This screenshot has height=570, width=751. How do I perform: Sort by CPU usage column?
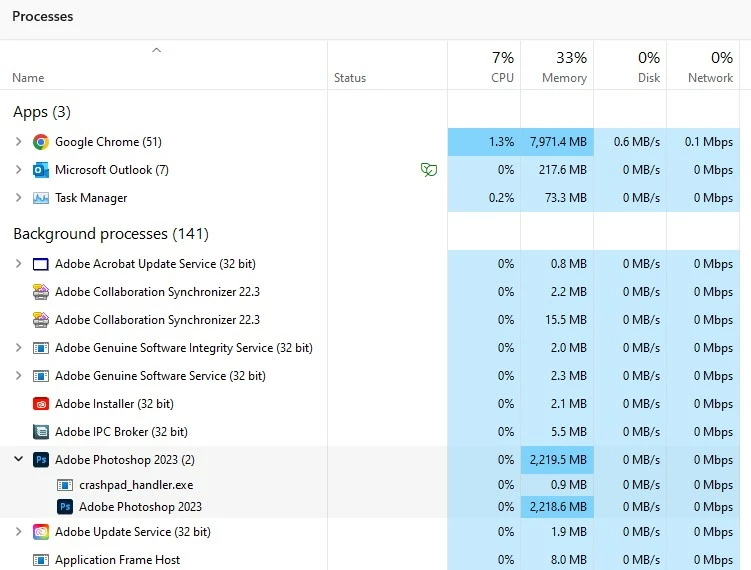point(484,66)
